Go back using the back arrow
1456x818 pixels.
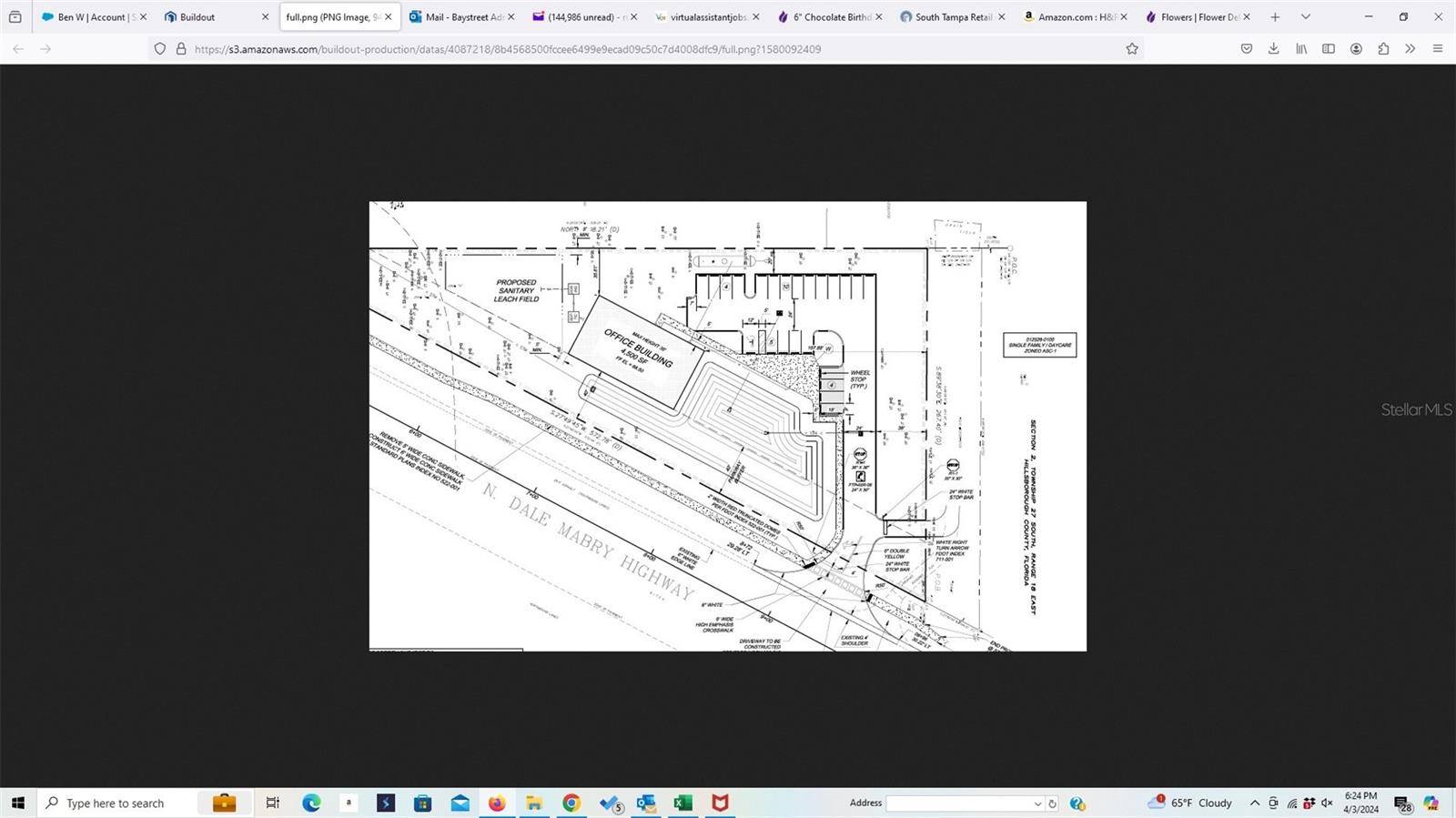click(x=18, y=48)
